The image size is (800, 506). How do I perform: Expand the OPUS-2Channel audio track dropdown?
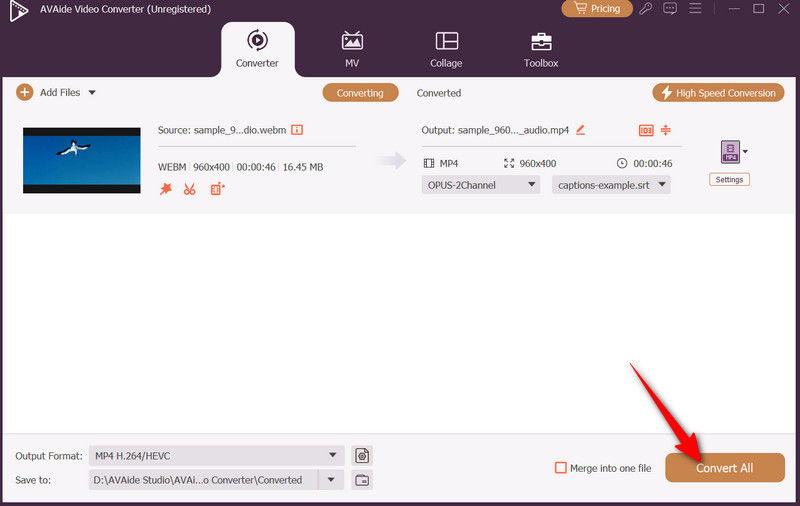(481, 185)
